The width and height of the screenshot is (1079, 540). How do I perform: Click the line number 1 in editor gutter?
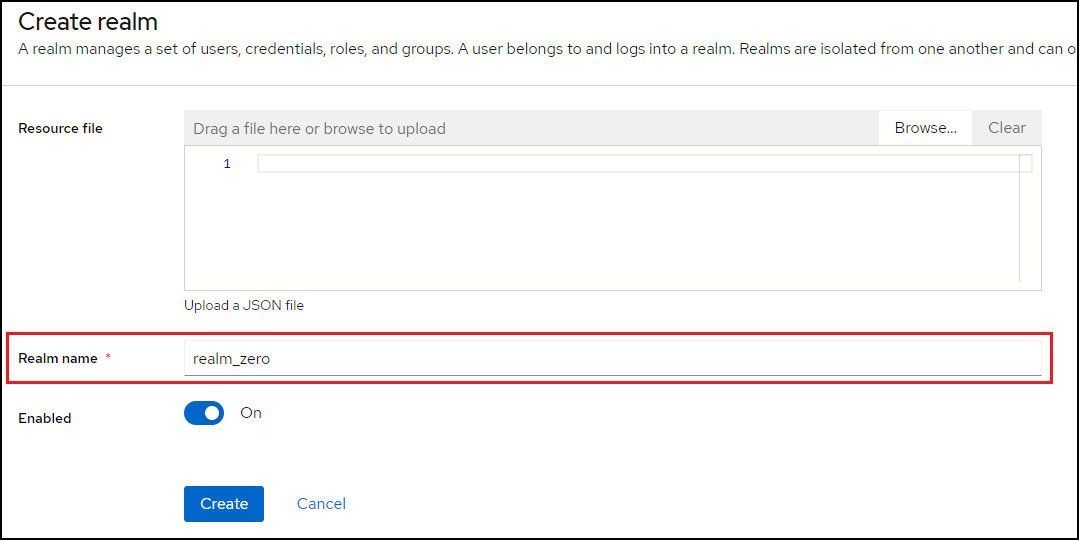click(x=227, y=164)
